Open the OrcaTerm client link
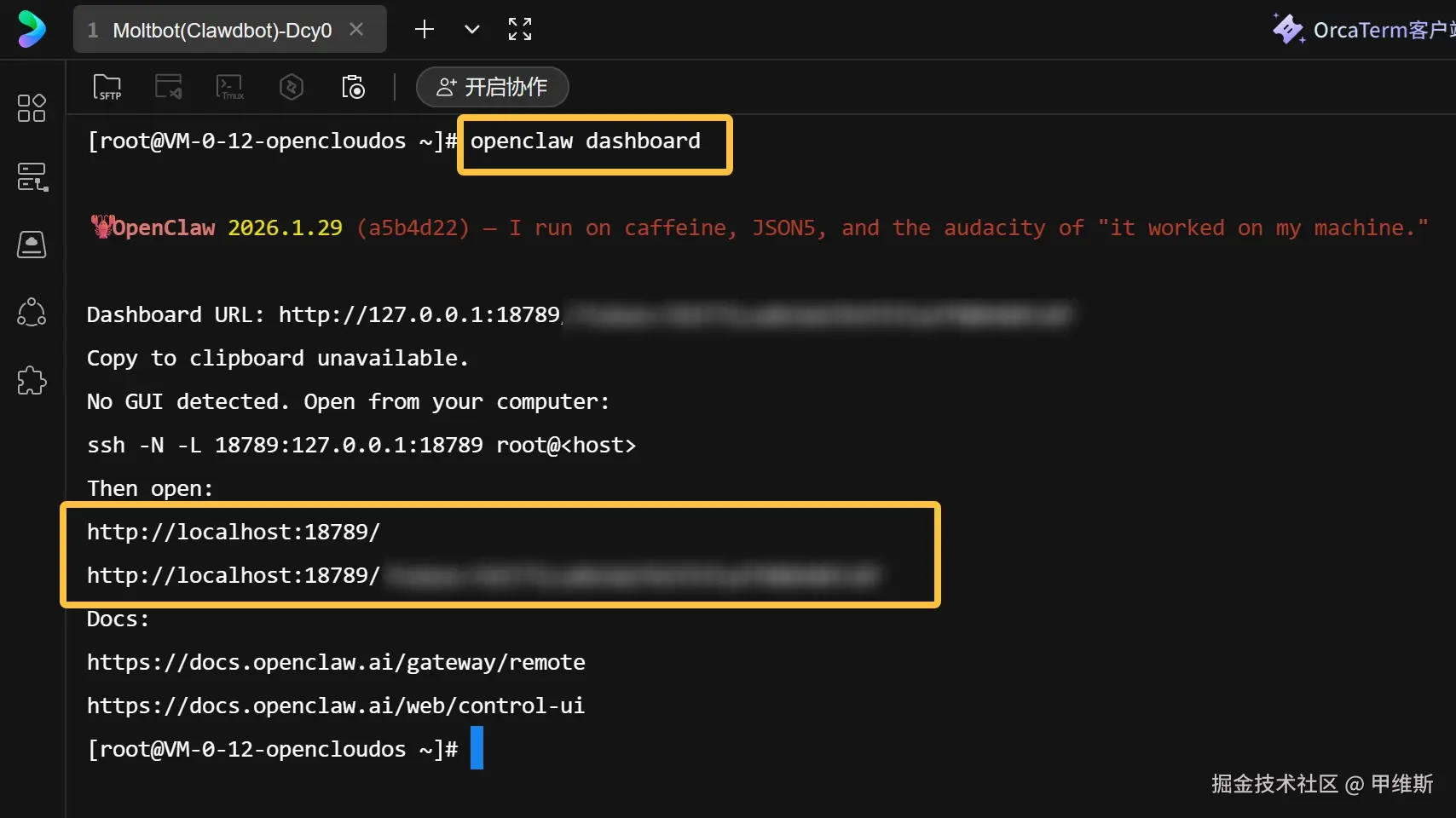Screen dimensions: 1456x818 (1364, 30)
